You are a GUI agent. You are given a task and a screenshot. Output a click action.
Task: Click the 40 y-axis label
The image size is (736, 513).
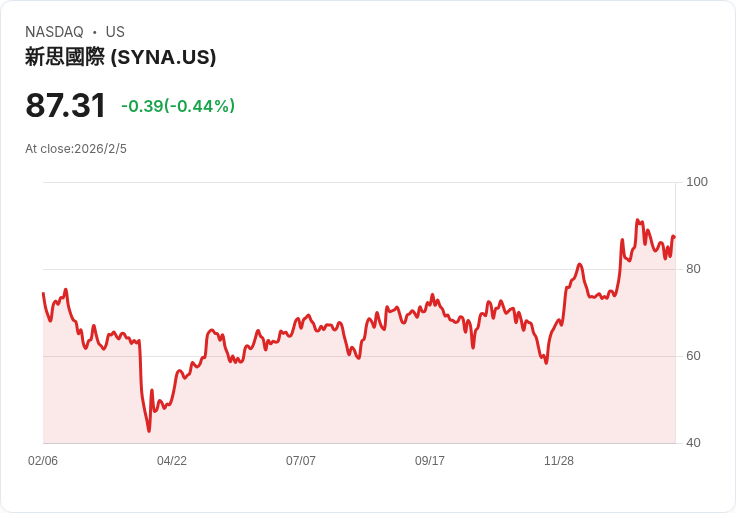(x=694, y=443)
